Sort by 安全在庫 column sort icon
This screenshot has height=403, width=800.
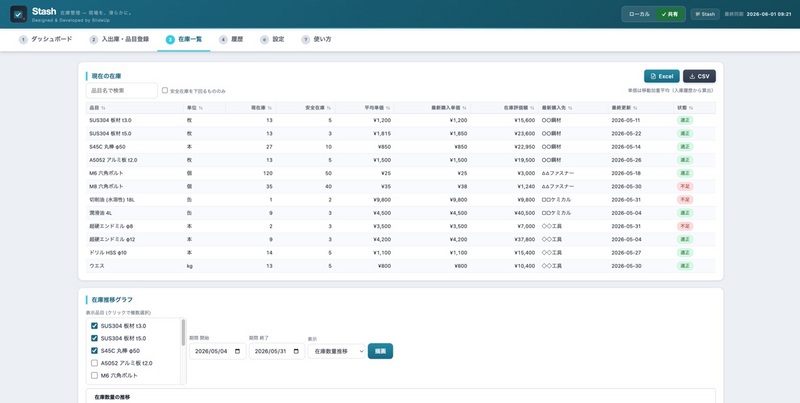(x=329, y=108)
